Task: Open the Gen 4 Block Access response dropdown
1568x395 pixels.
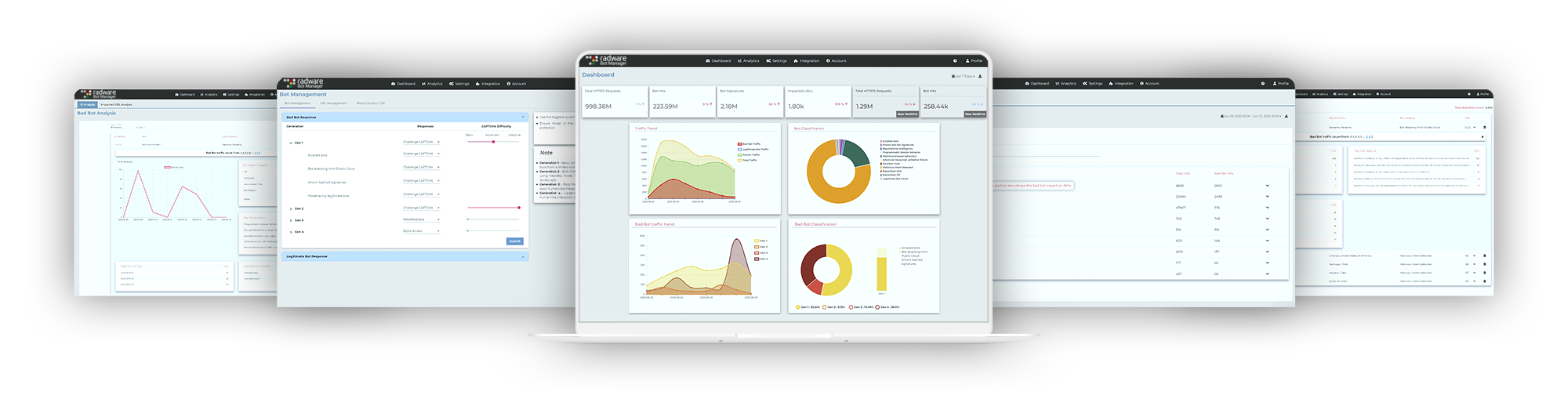Action: pos(422,231)
